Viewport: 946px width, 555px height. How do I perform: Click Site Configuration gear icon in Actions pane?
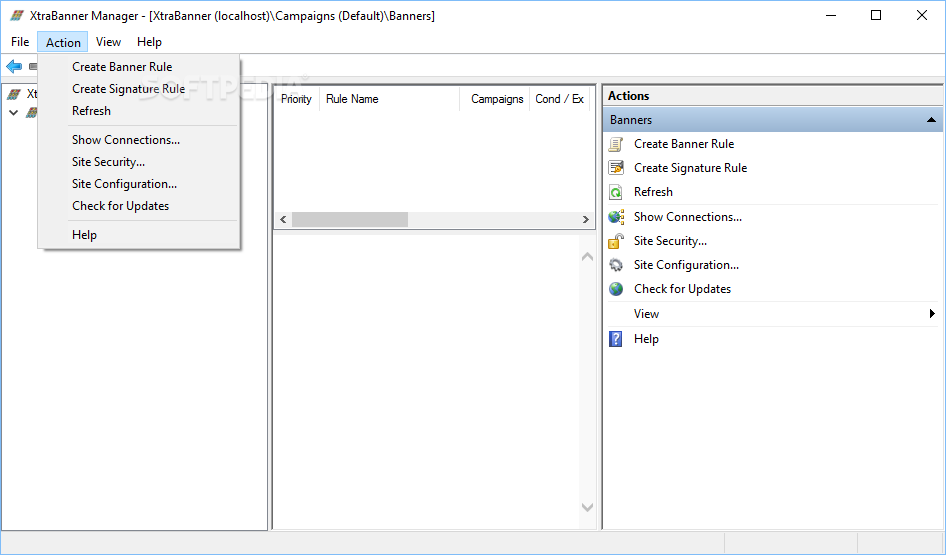615,265
